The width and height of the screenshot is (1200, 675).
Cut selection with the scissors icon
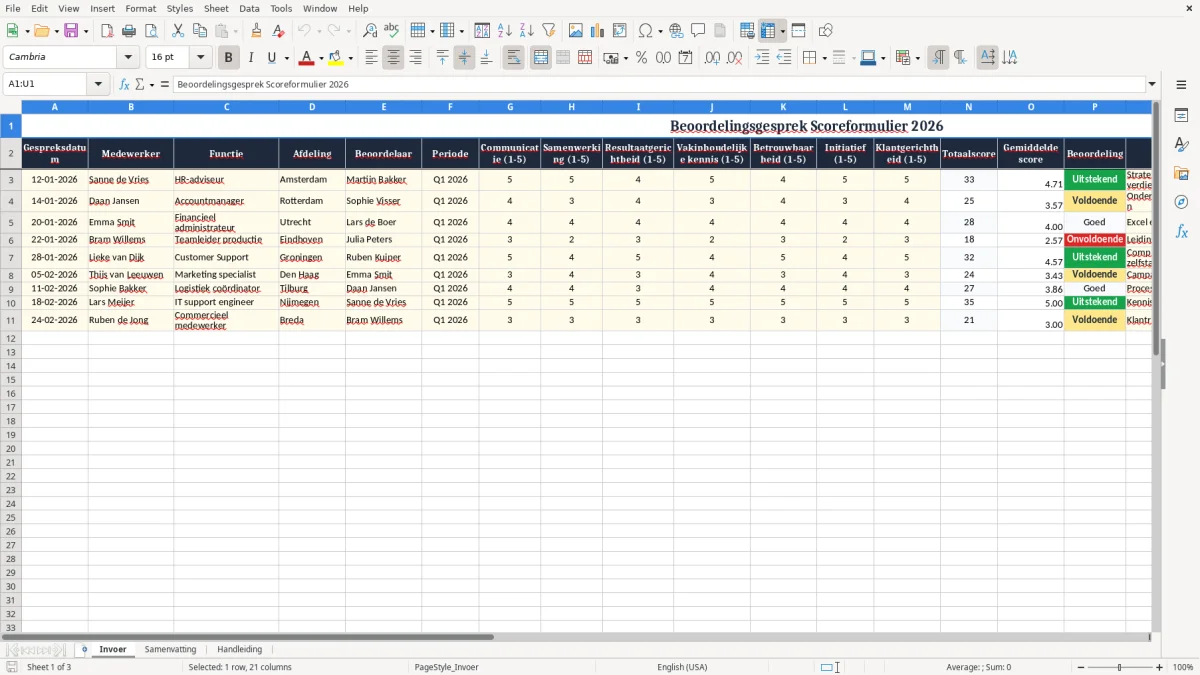[178, 31]
